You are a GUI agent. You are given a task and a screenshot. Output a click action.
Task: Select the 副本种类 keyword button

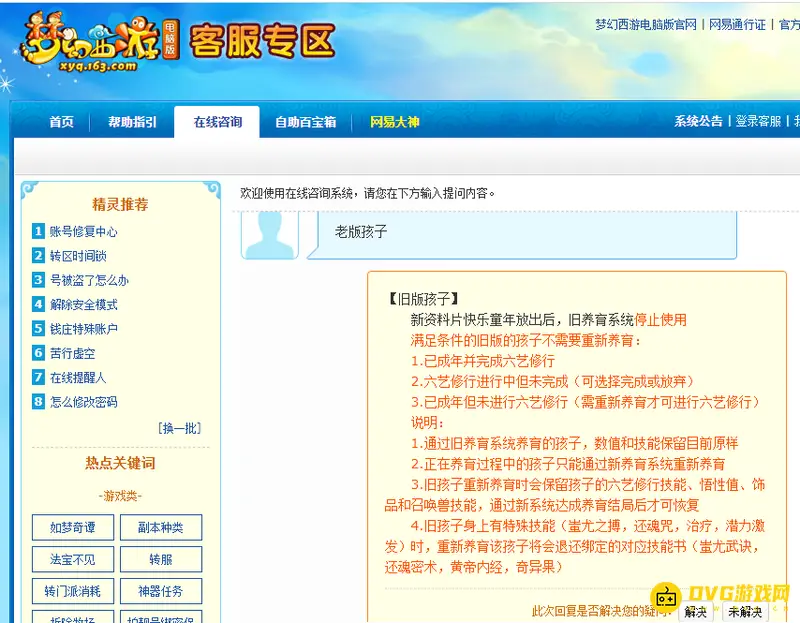click(x=161, y=527)
